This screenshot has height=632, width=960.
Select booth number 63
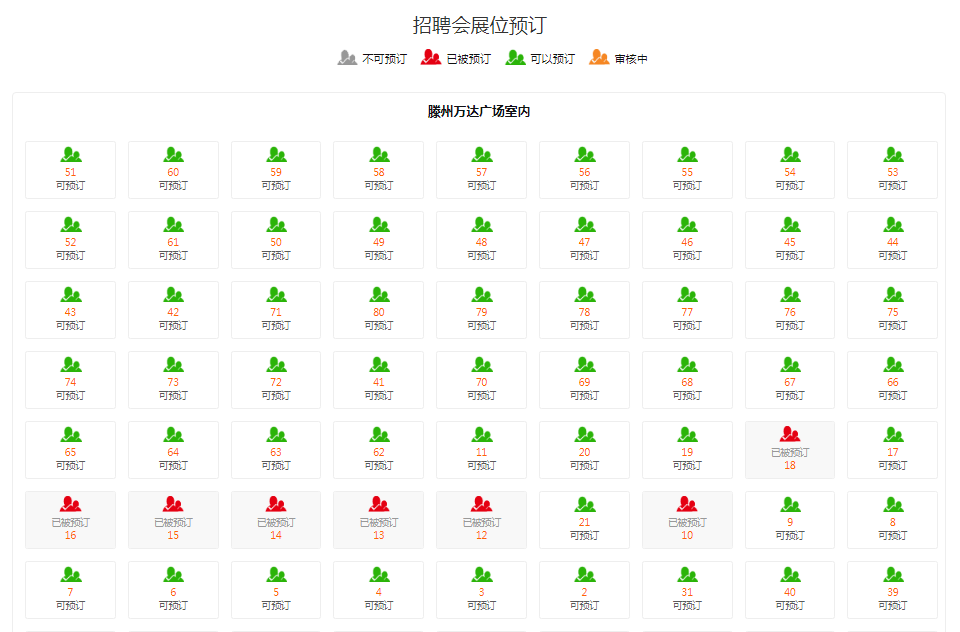click(x=276, y=450)
